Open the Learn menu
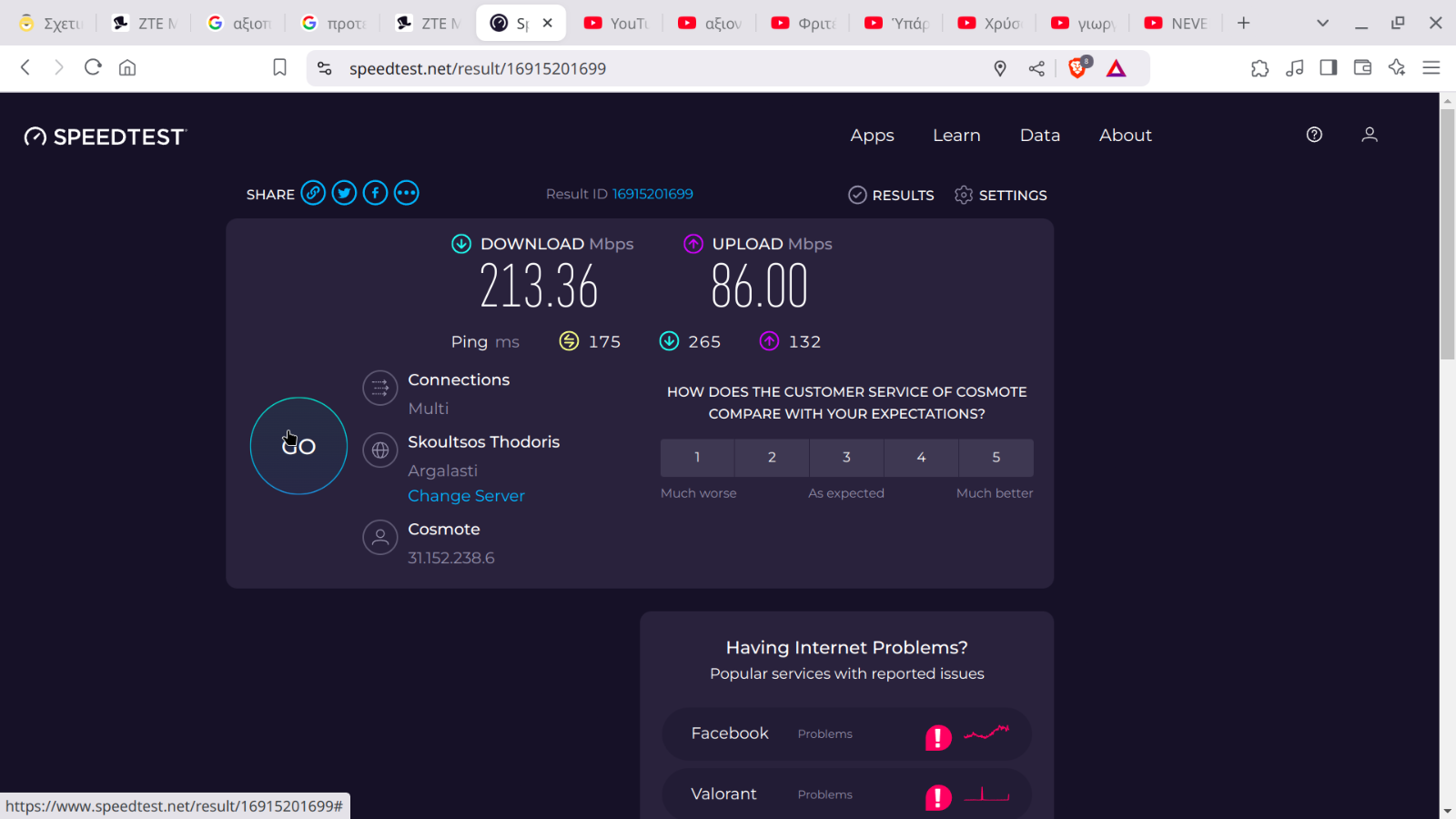Screen dimensions: 1456x819 pyautogui.click(x=956, y=135)
